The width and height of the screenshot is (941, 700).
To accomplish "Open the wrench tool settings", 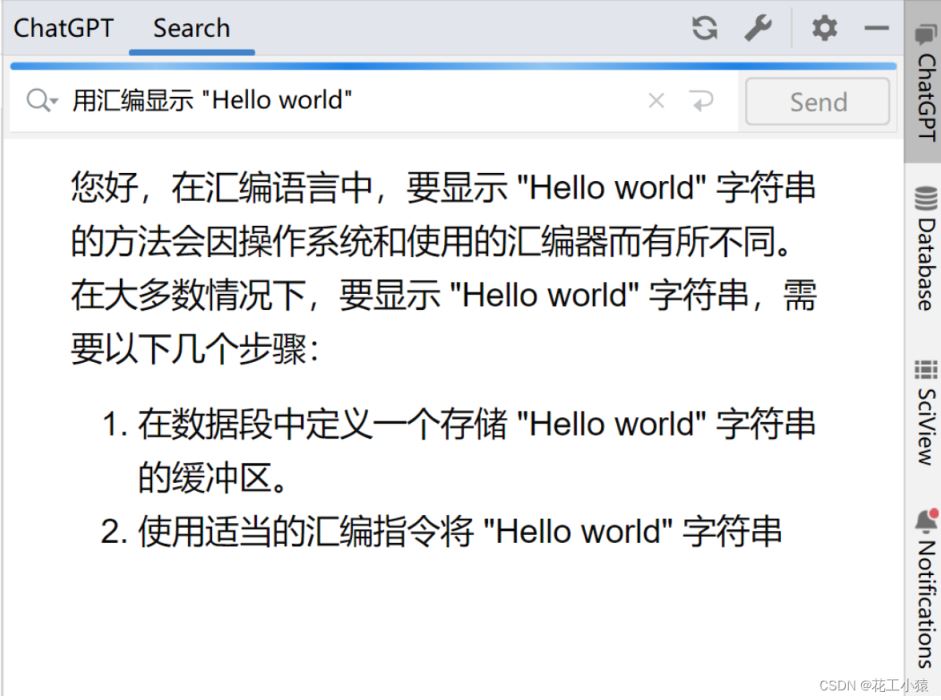I will coord(758,28).
